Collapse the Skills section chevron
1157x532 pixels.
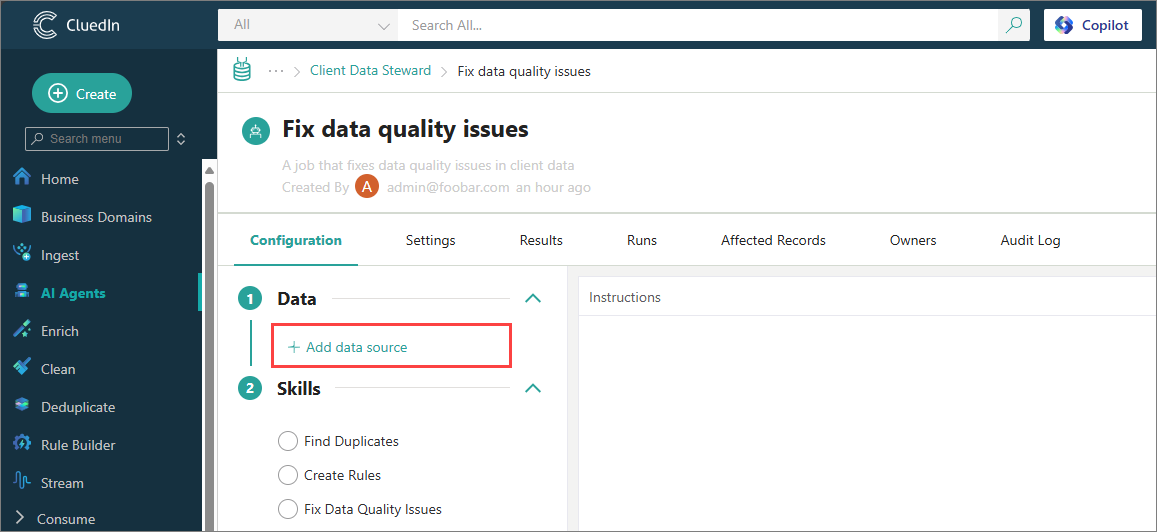tap(533, 388)
